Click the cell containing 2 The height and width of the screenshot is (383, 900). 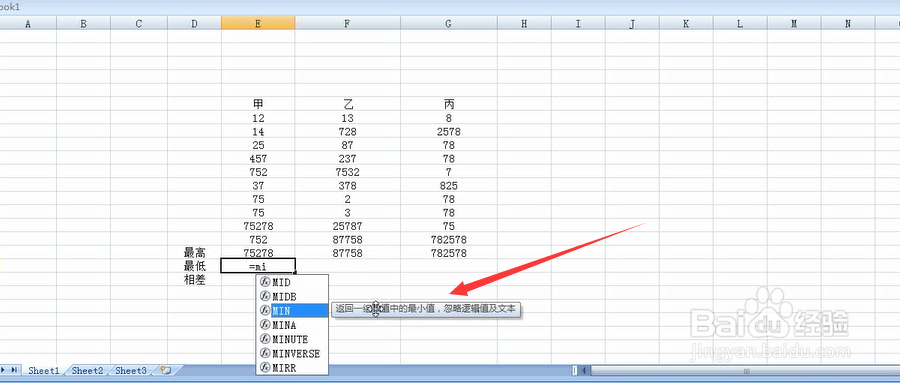click(x=348, y=199)
